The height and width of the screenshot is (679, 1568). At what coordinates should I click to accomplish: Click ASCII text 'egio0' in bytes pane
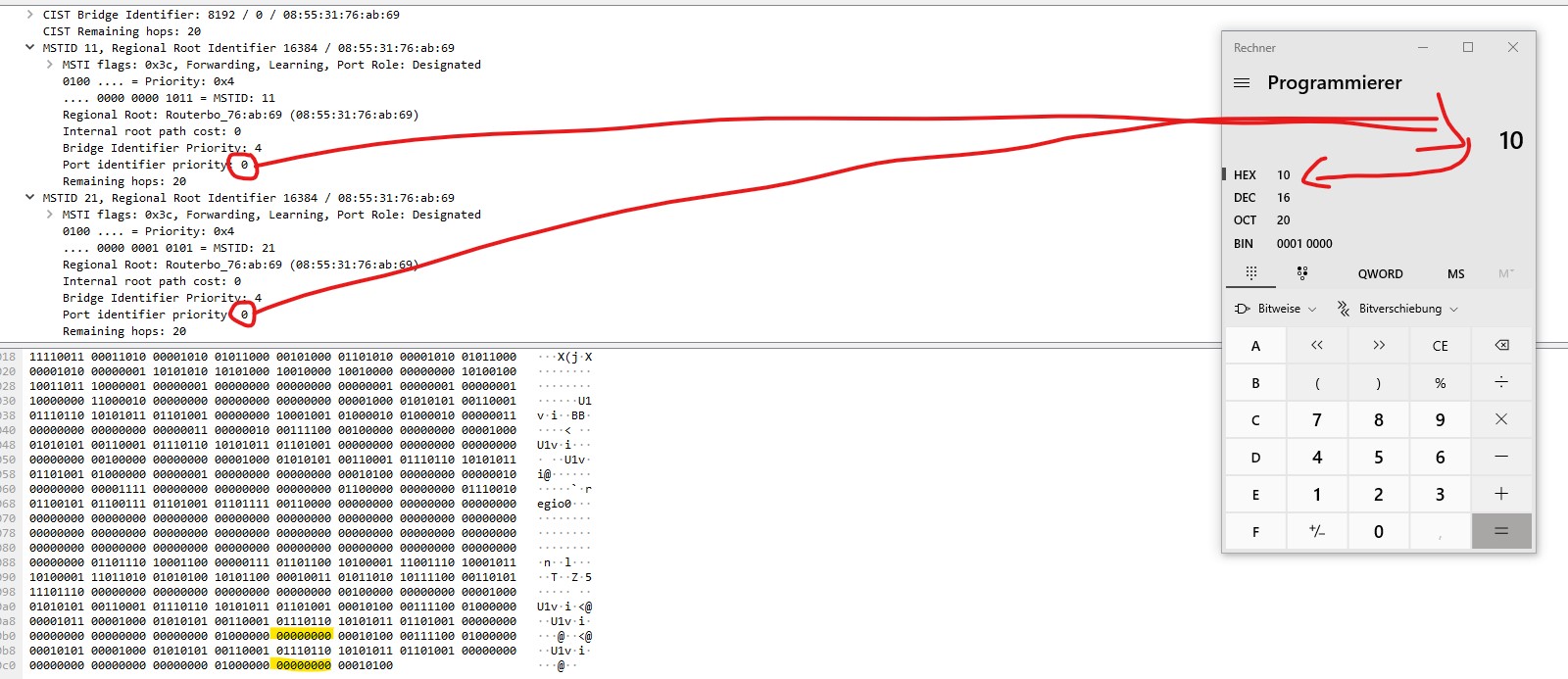[x=554, y=504]
